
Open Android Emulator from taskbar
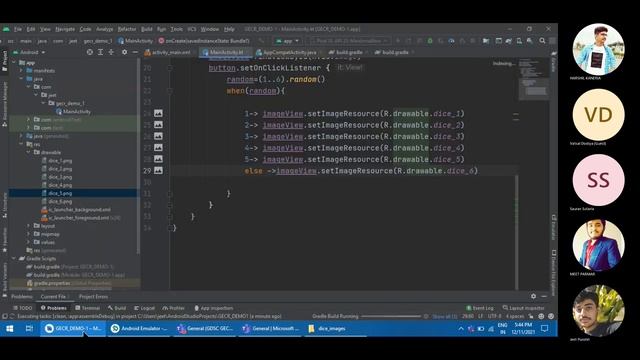[x=139, y=328]
